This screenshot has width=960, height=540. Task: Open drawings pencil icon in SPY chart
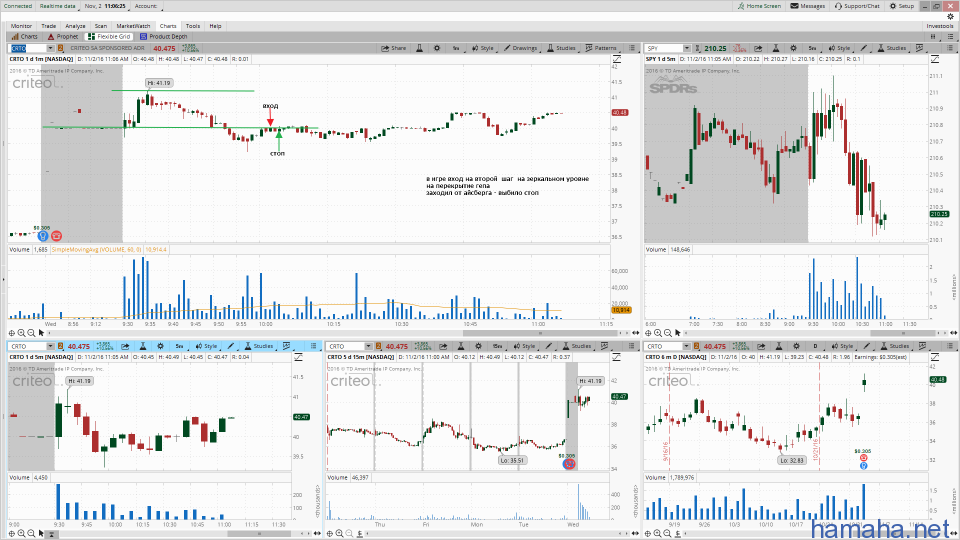tap(864, 48)
